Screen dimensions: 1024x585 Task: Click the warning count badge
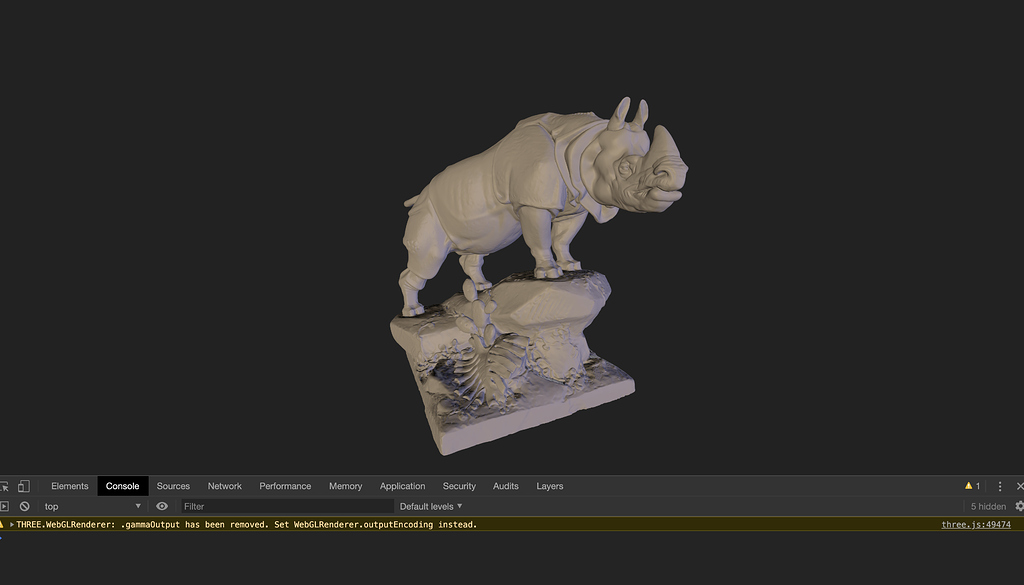971,485
